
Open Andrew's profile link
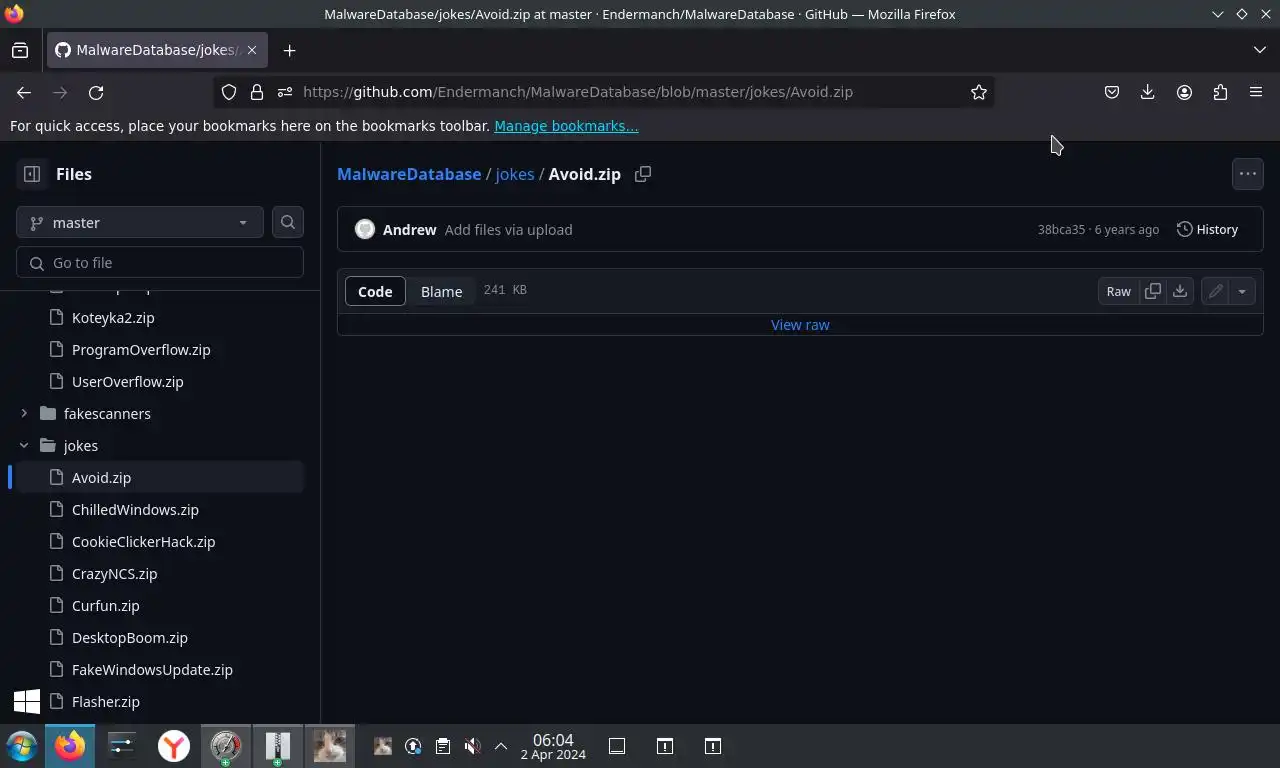[409, 229]
